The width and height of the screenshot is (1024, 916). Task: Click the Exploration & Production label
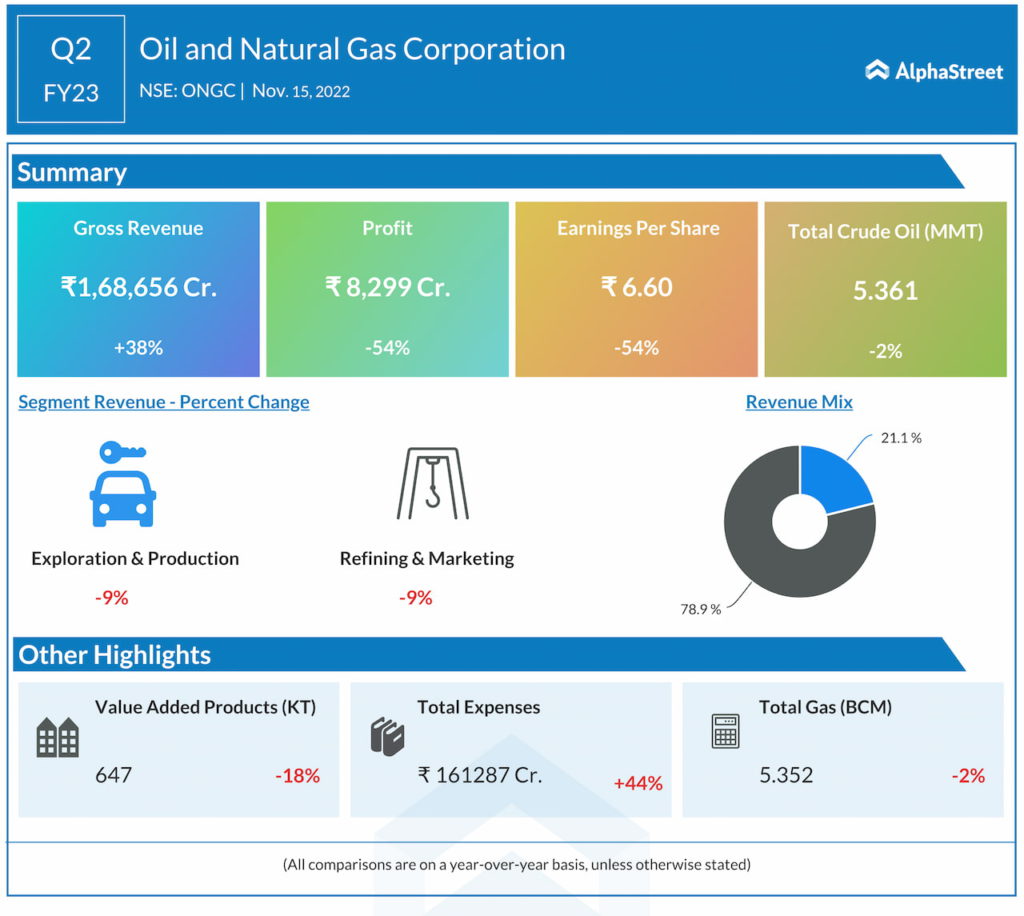135,559
